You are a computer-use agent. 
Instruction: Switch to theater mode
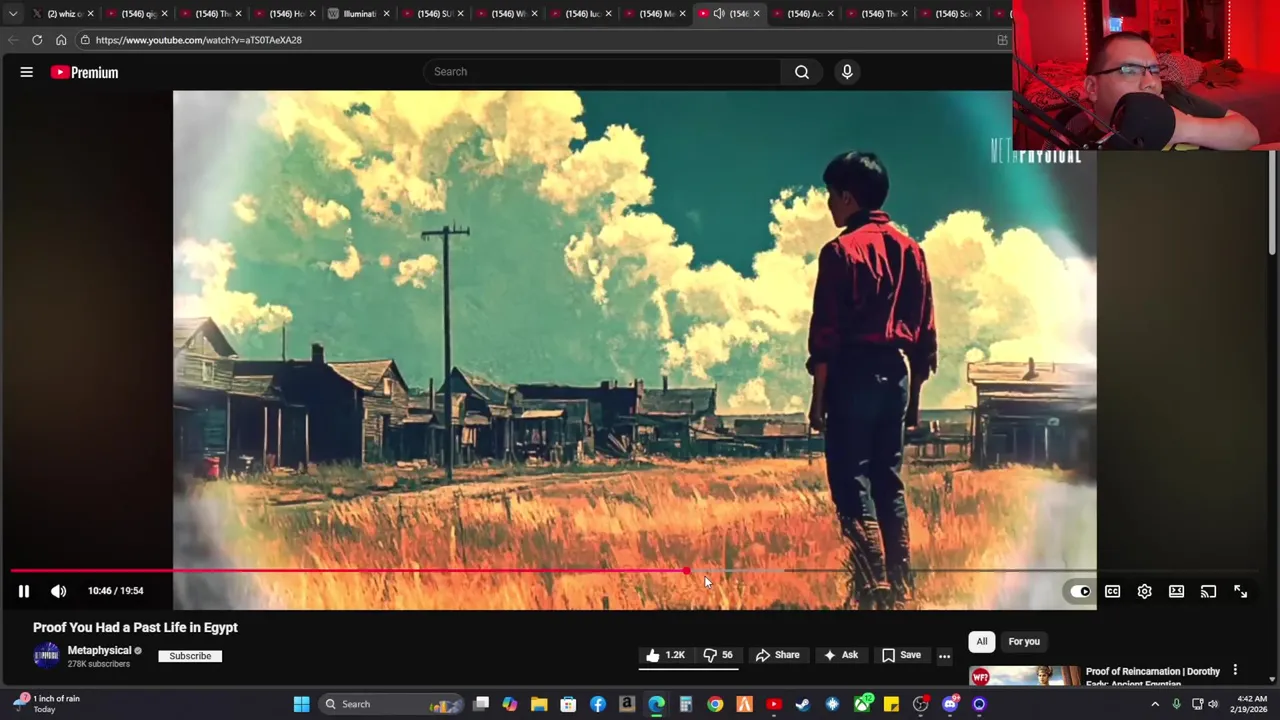tap(1176, 591)
